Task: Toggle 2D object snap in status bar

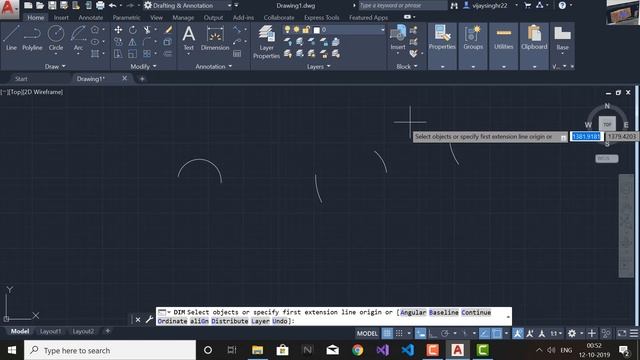Action: coord(497,333)
